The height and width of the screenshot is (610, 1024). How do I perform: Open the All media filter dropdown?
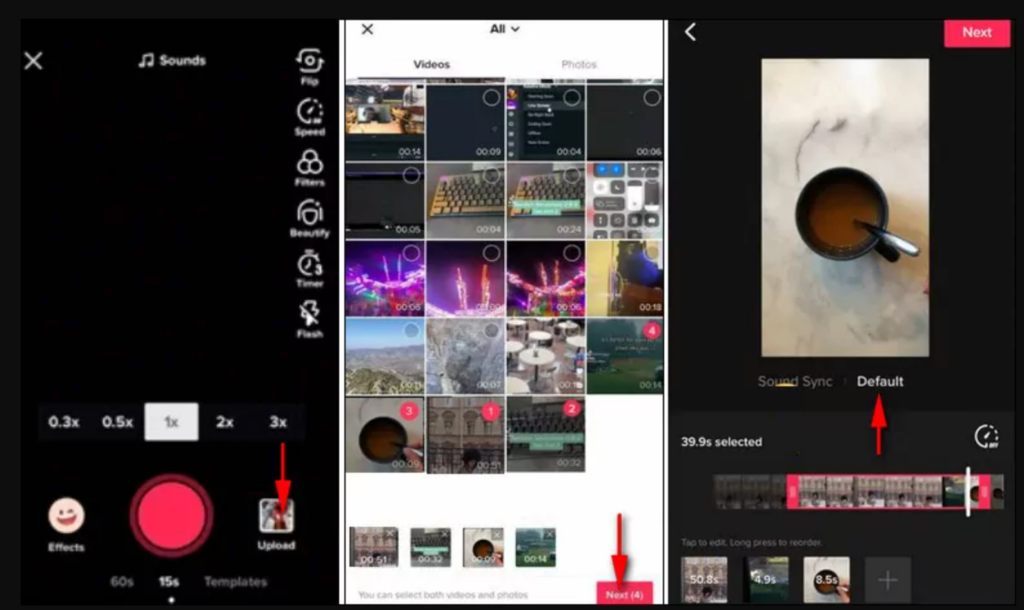pos(505,29)
